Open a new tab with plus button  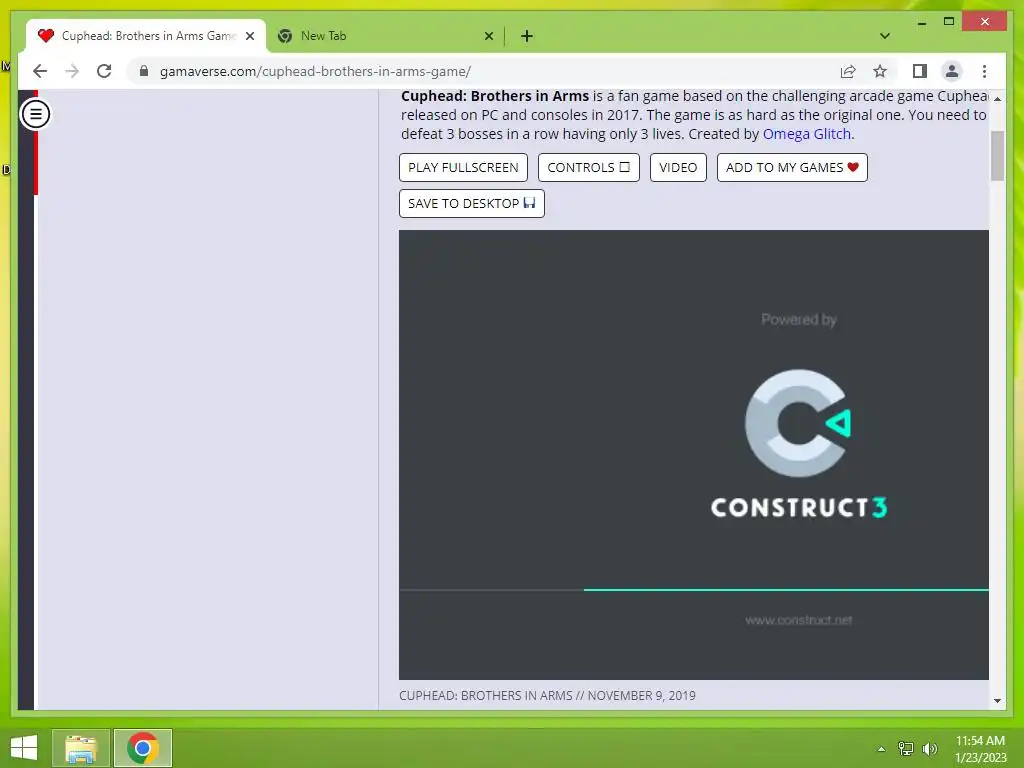(527, 36)
